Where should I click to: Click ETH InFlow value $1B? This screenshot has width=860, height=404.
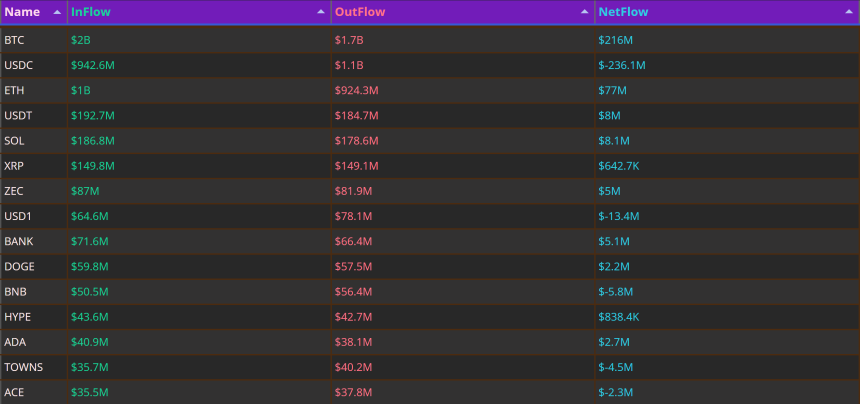point(81,90)
